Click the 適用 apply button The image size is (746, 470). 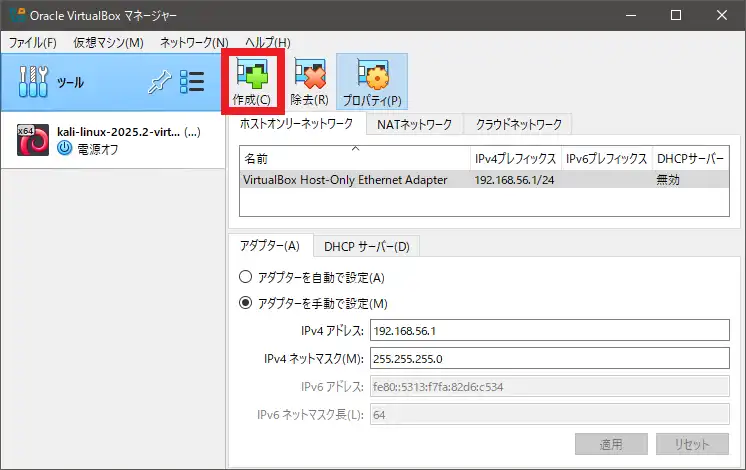coord(611,444)
